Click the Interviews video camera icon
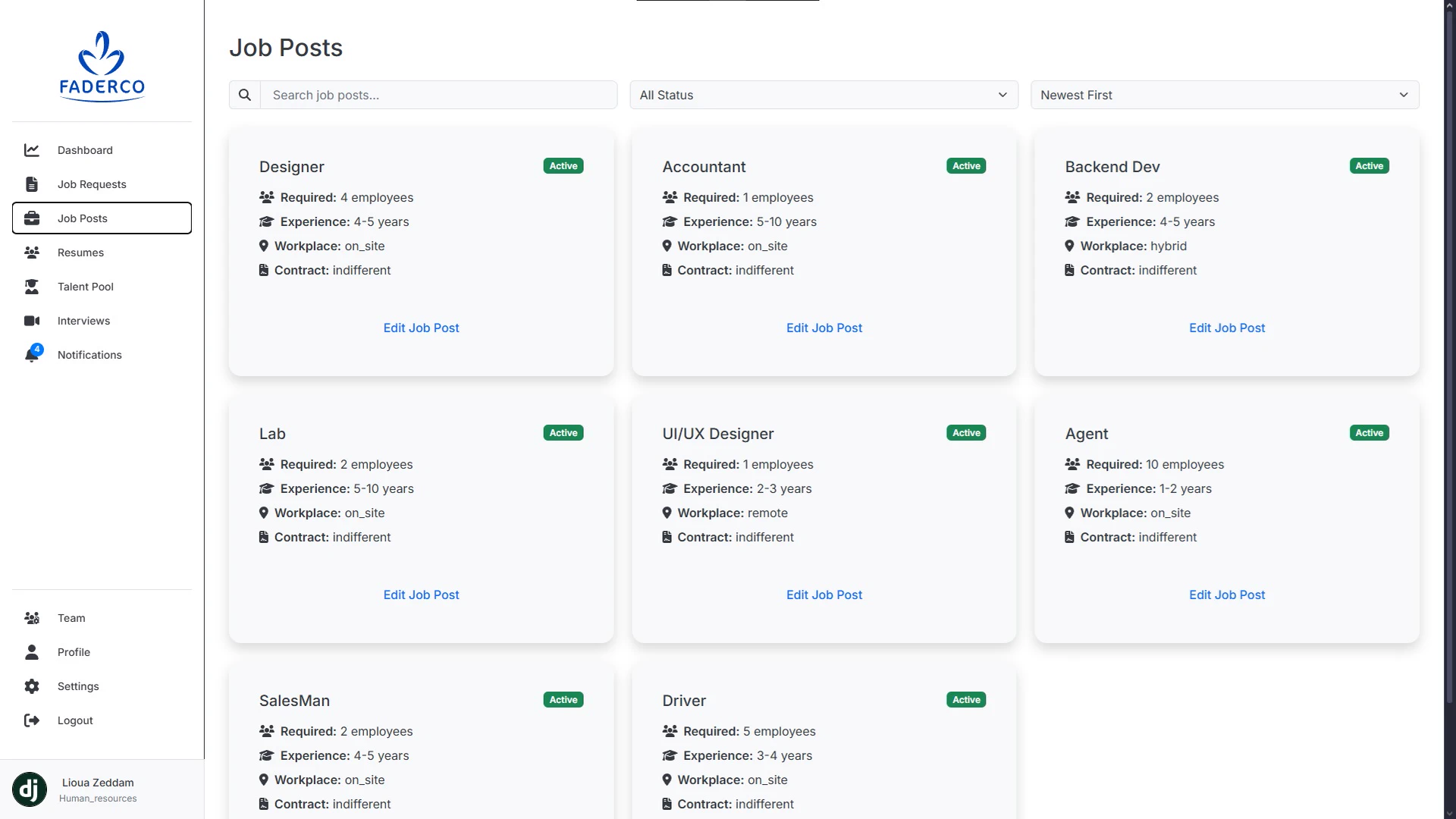This screenshot has height=819, width=1456. [x=32, y=321]
